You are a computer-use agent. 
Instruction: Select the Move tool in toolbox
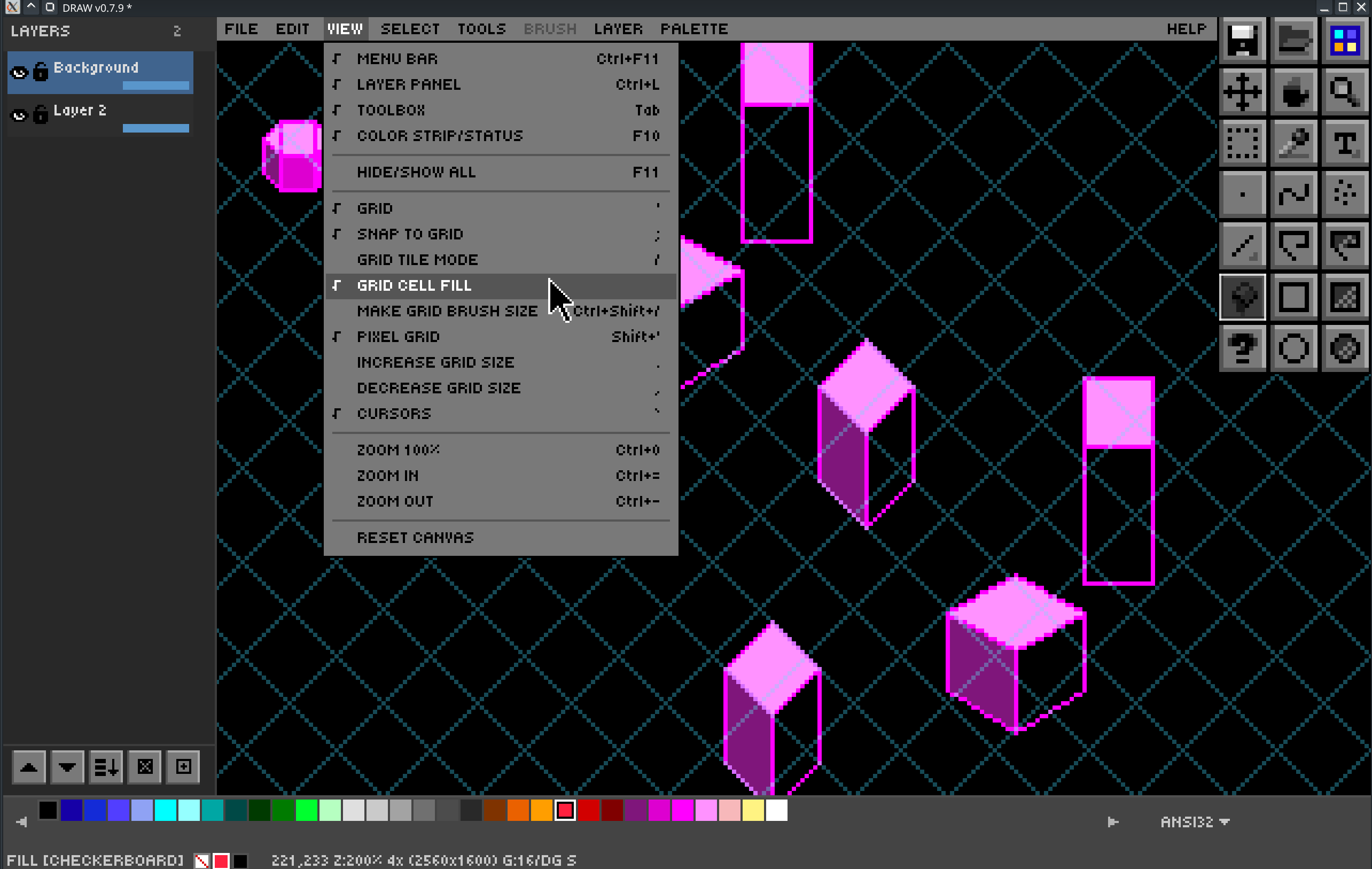tap(1242, 91)
